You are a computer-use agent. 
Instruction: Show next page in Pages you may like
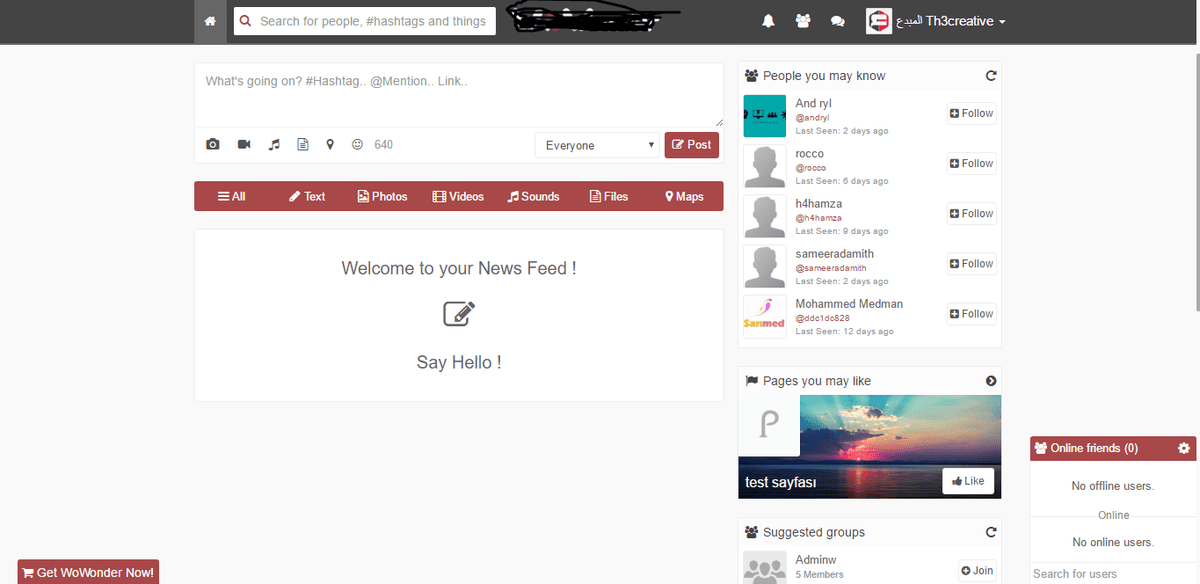[991, 381]
